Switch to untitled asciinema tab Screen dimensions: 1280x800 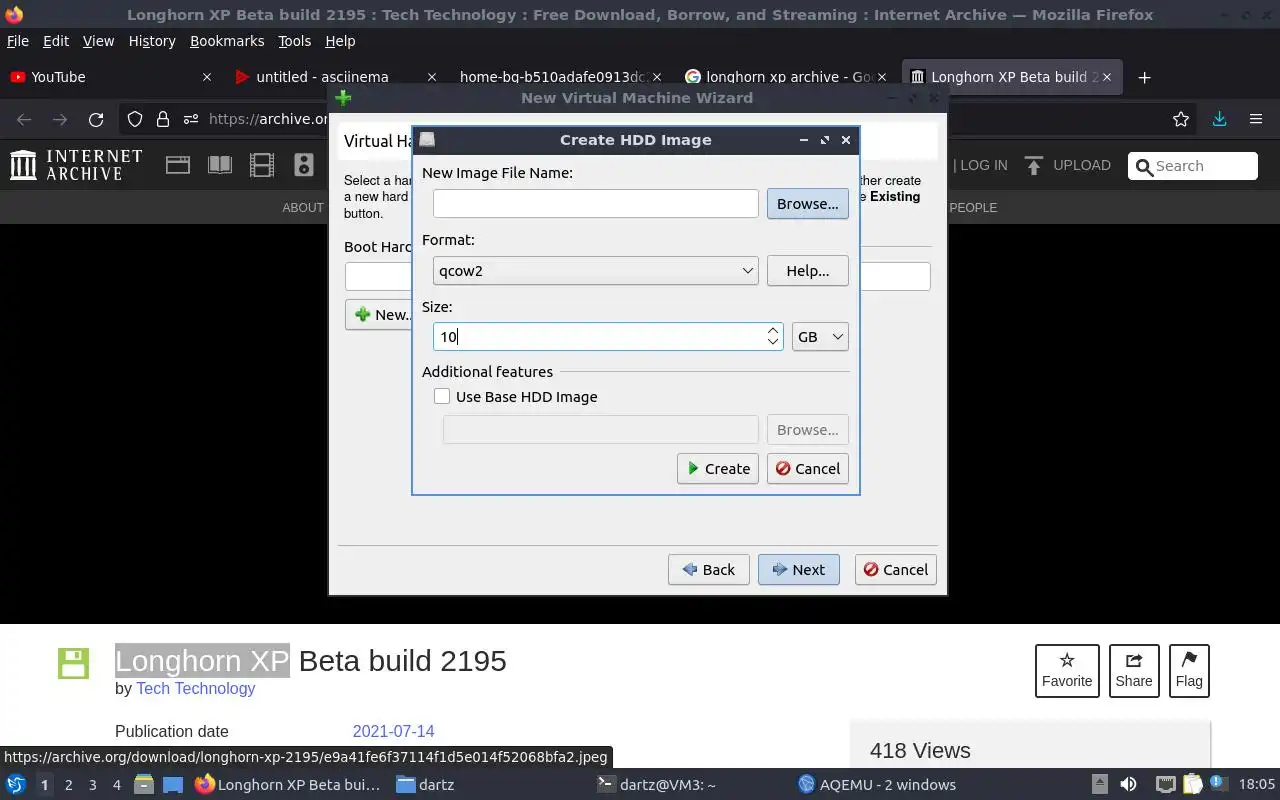(336, 77)
